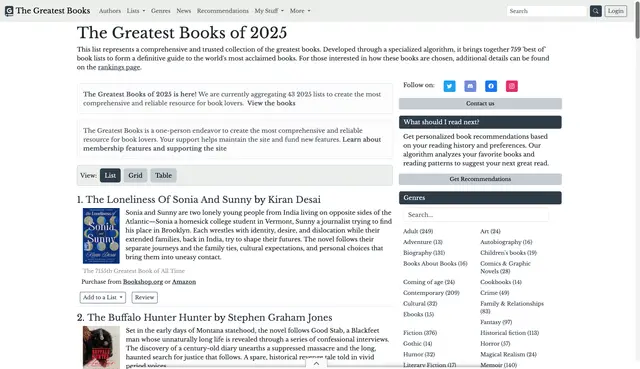640x369 pixels.
Task: Select the Humor (32) genre
Action: click(x=419, y=355)
